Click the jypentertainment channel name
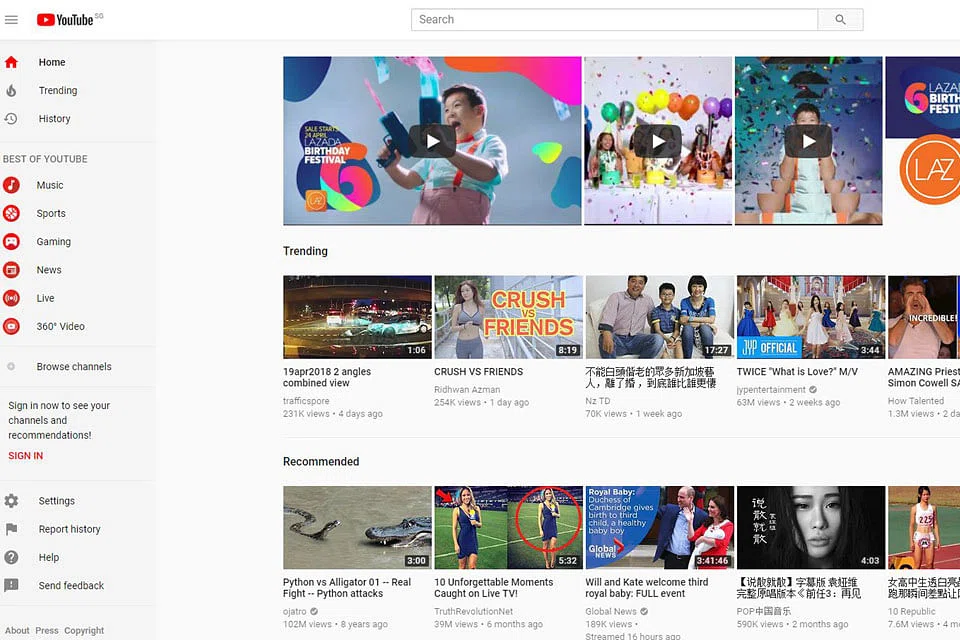Image resolution: width=960 pixels, height=640 pixels. pyautogui.click(x=771, y=390)
